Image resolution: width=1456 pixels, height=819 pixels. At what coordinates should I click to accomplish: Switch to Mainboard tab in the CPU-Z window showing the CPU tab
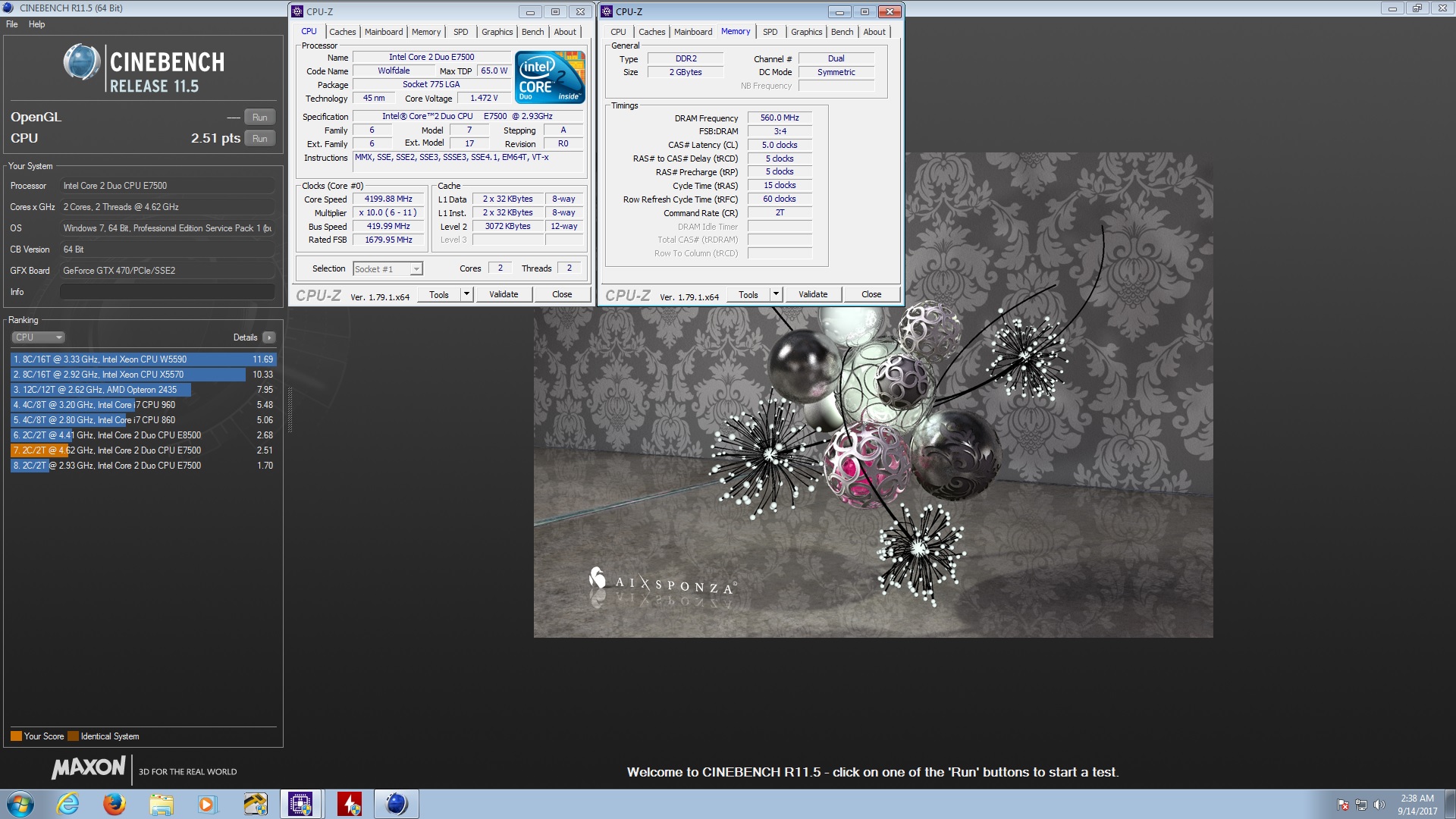point(384,32)
